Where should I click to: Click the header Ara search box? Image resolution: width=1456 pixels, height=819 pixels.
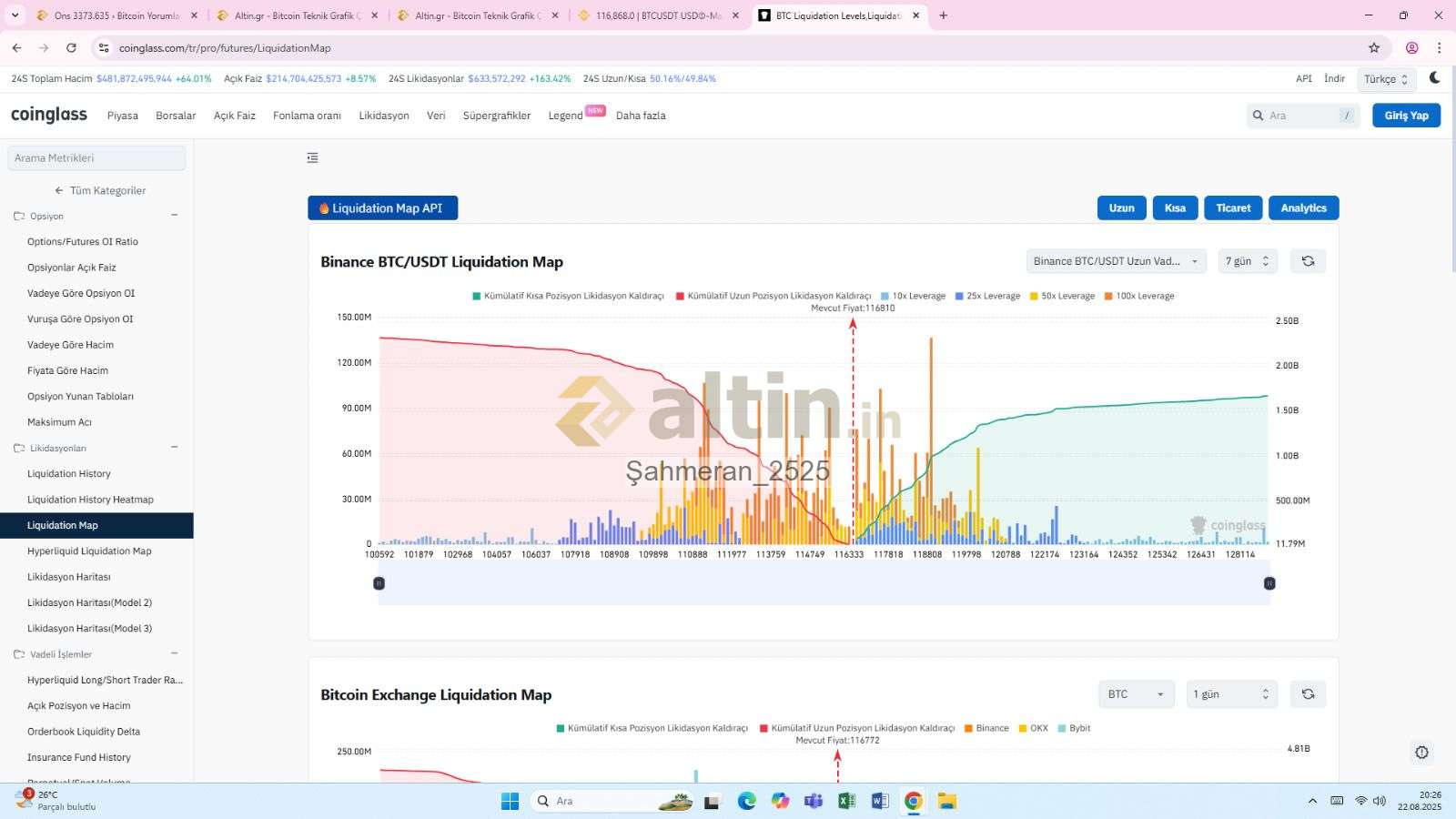pyautogui.click(x=1303, y=116)
